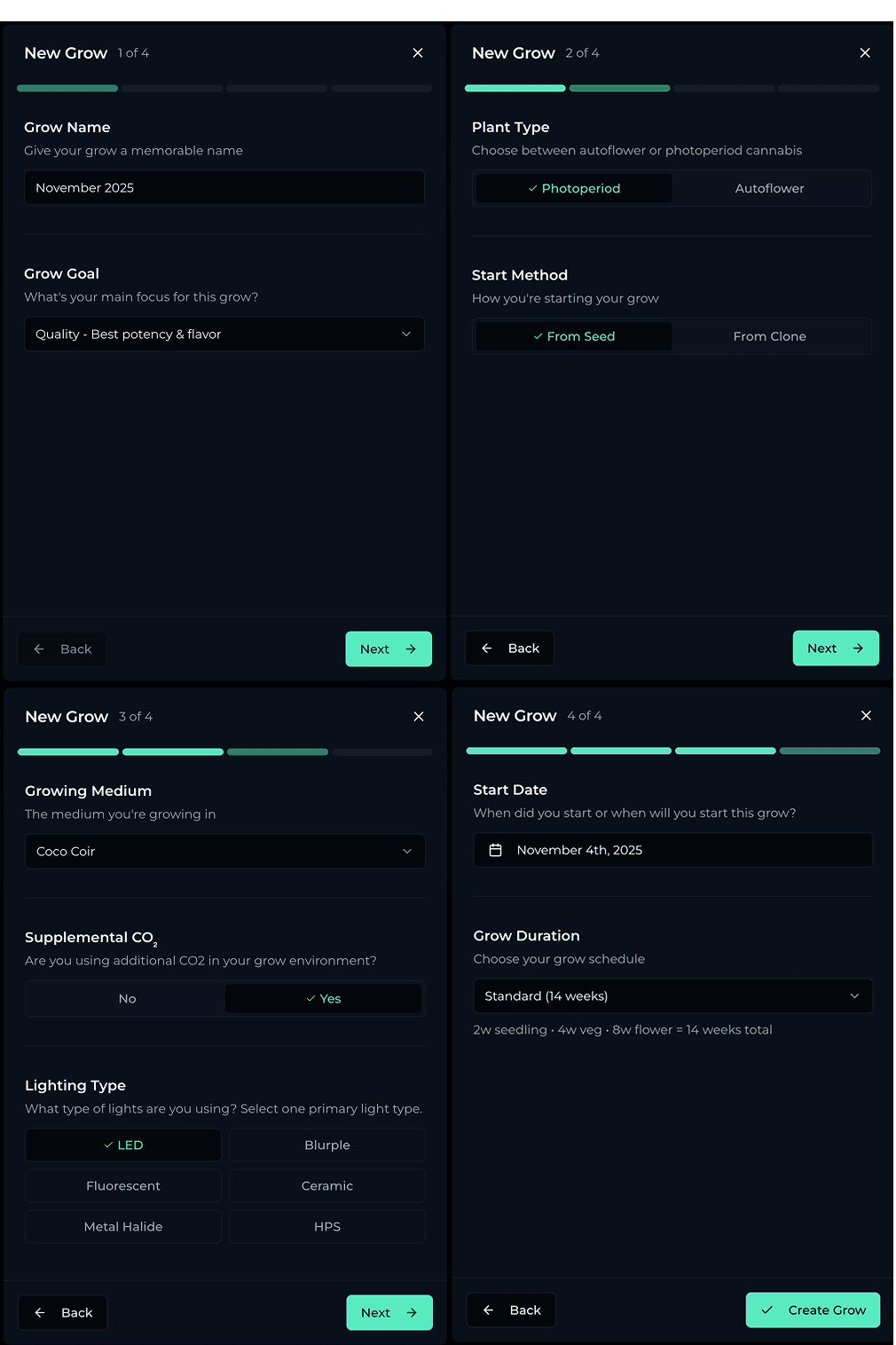Choose the From Clone start method
Viewport: 896px width, 1345px height.
[770, 337]
